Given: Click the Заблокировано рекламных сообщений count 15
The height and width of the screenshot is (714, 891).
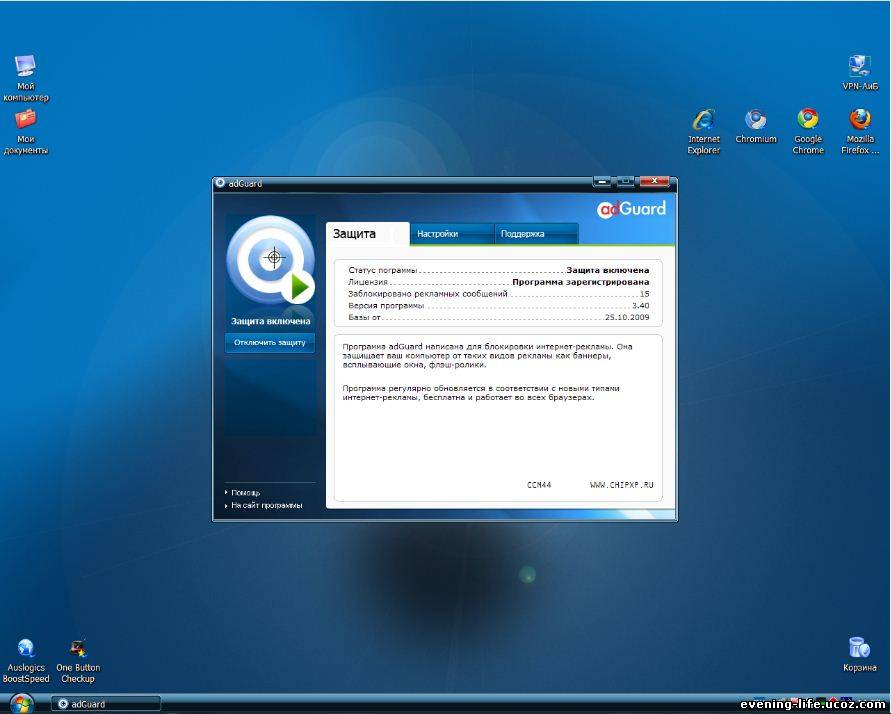Looking at the screenshot, I should coord(644,294).
